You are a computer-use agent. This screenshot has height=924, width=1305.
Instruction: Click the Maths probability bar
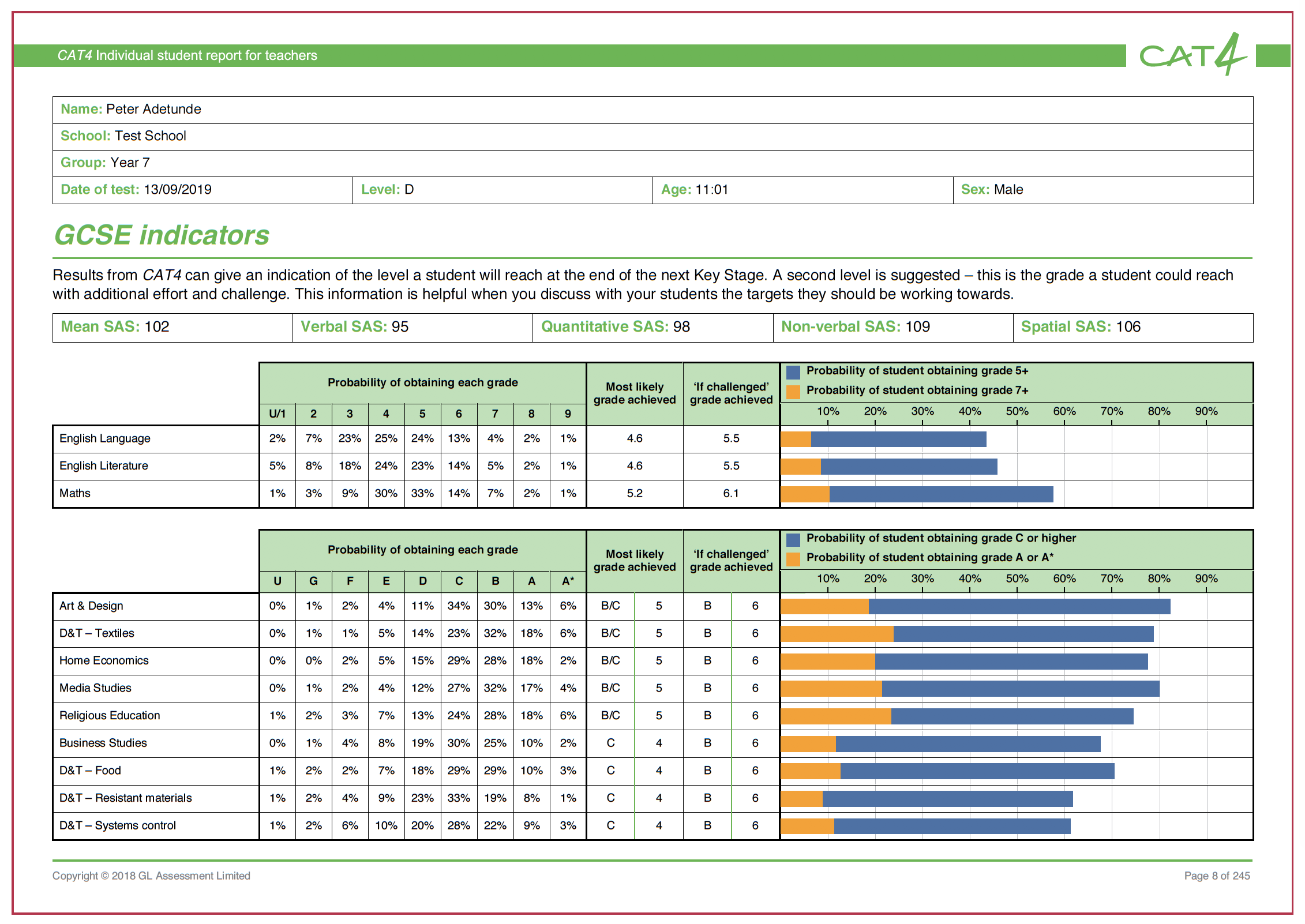pyautogui.click(x=917, y=494)
